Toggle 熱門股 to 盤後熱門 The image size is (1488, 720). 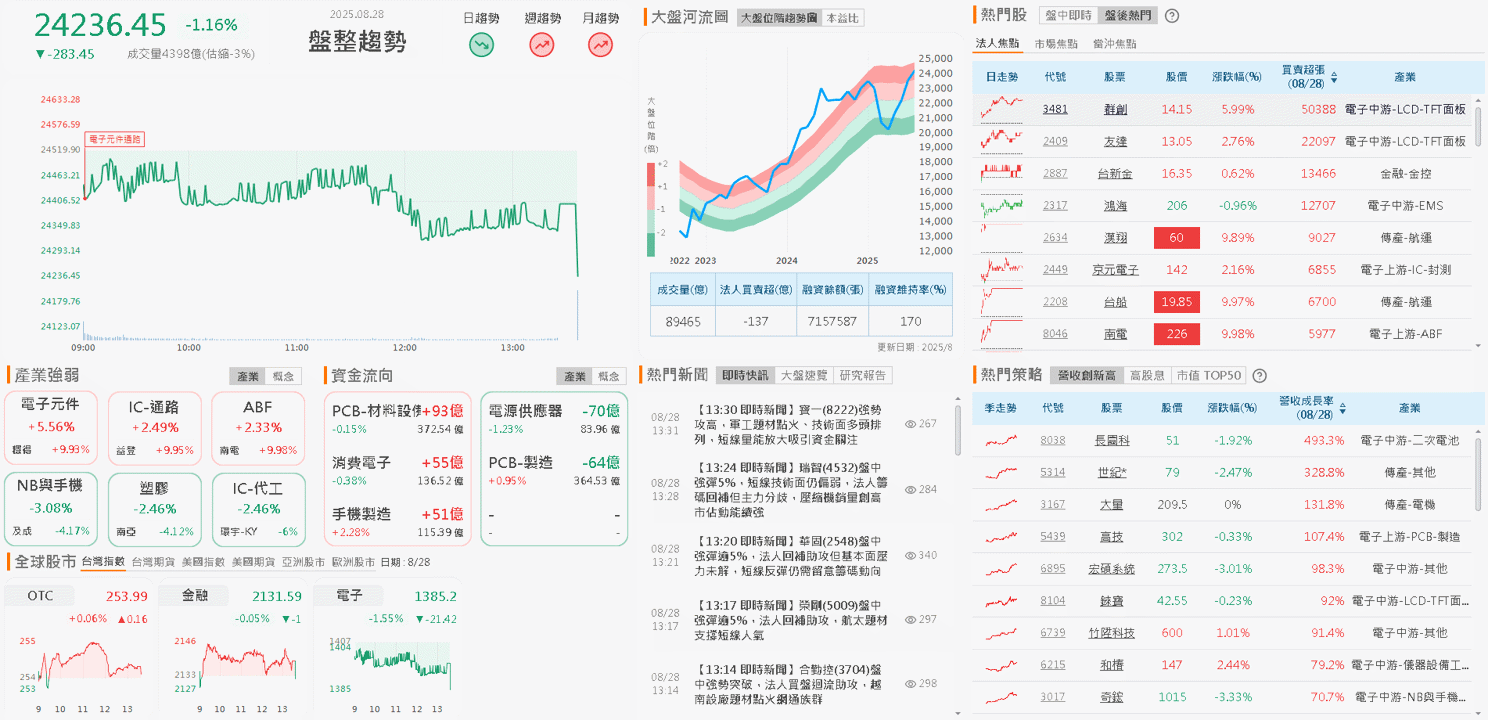[1126, 16]
